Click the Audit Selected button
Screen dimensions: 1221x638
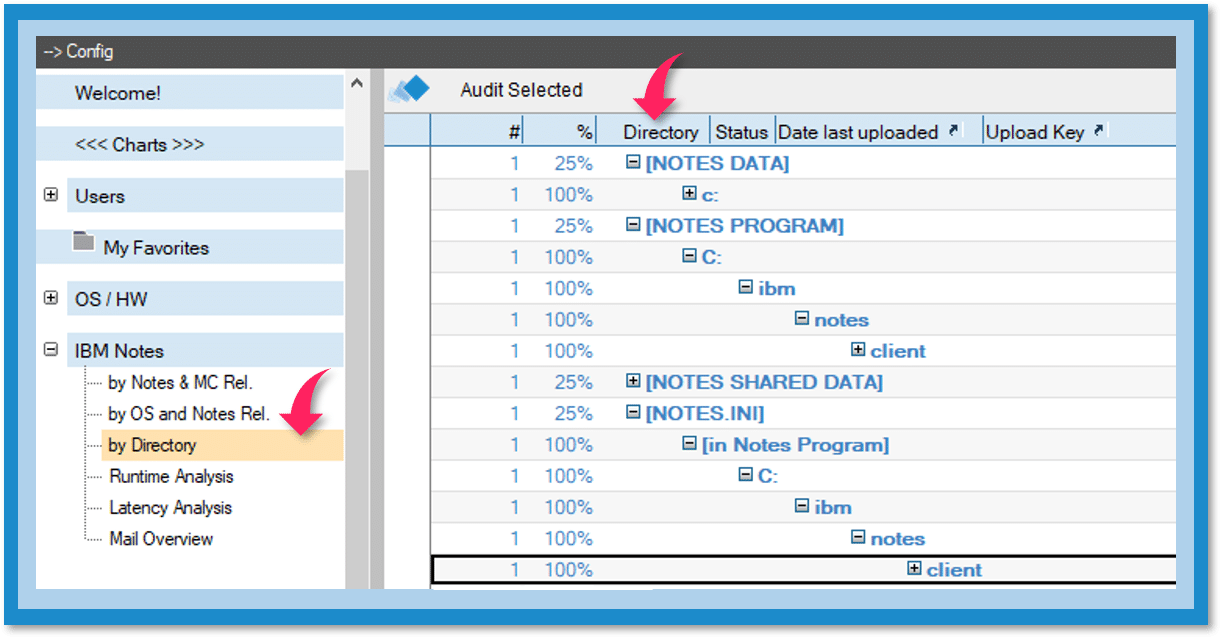point(521,90)
